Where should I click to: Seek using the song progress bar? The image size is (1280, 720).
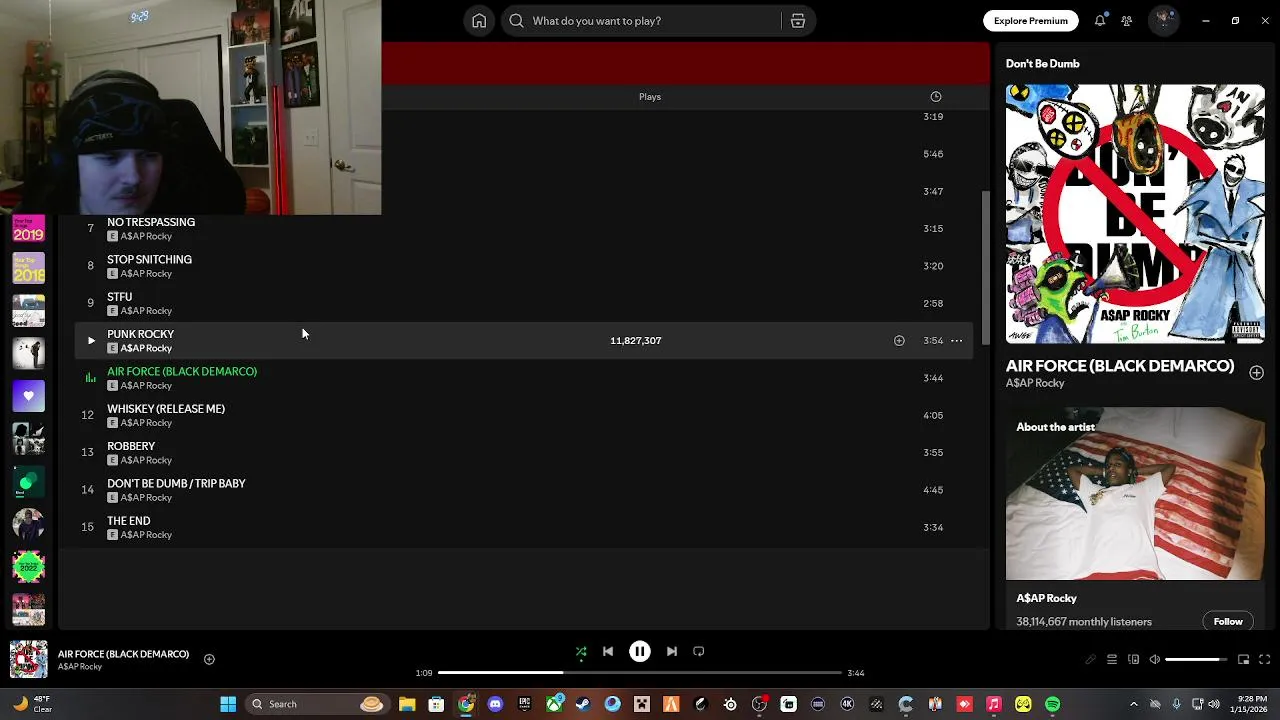click(640, 673)
